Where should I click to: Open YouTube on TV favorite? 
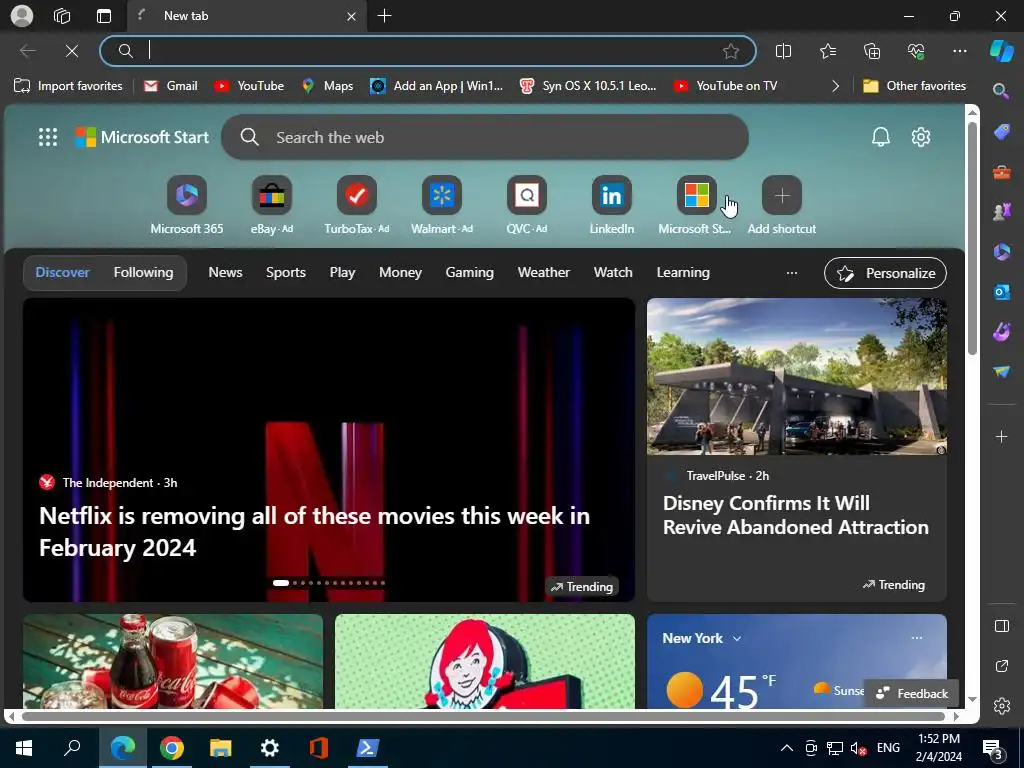(726, 86)
